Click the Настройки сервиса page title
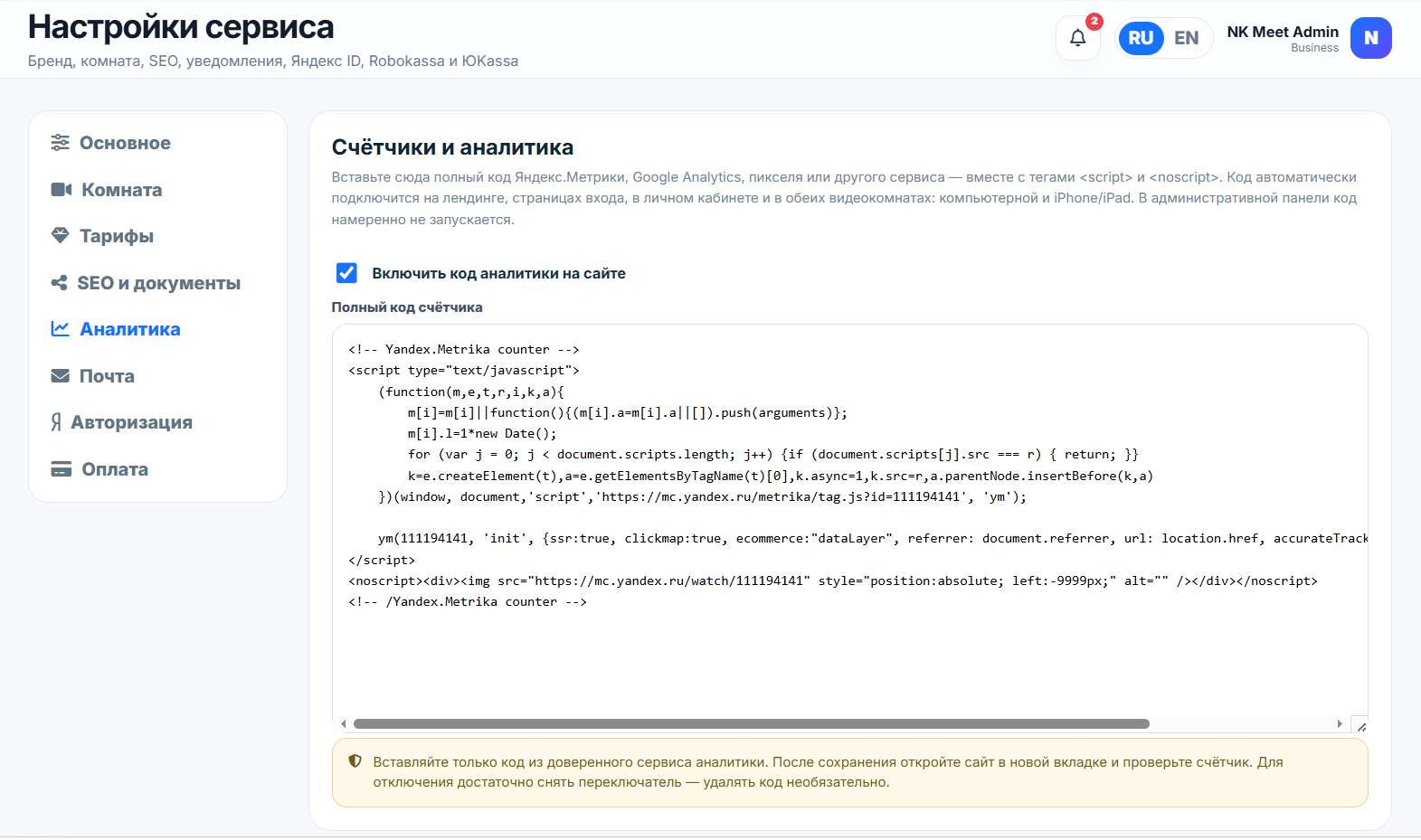Image resolution: width=1421 pixels, height=840 pixels. click(181, 27)
